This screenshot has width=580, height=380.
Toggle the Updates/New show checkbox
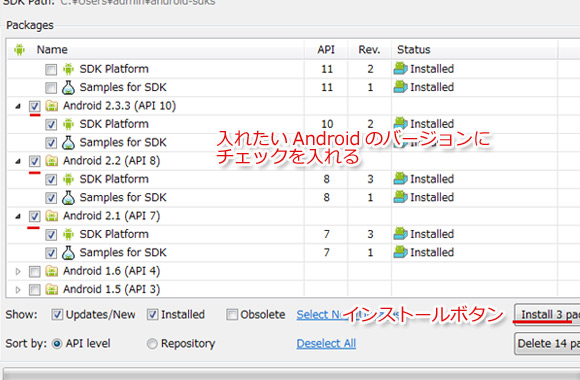tap(57, 315)
